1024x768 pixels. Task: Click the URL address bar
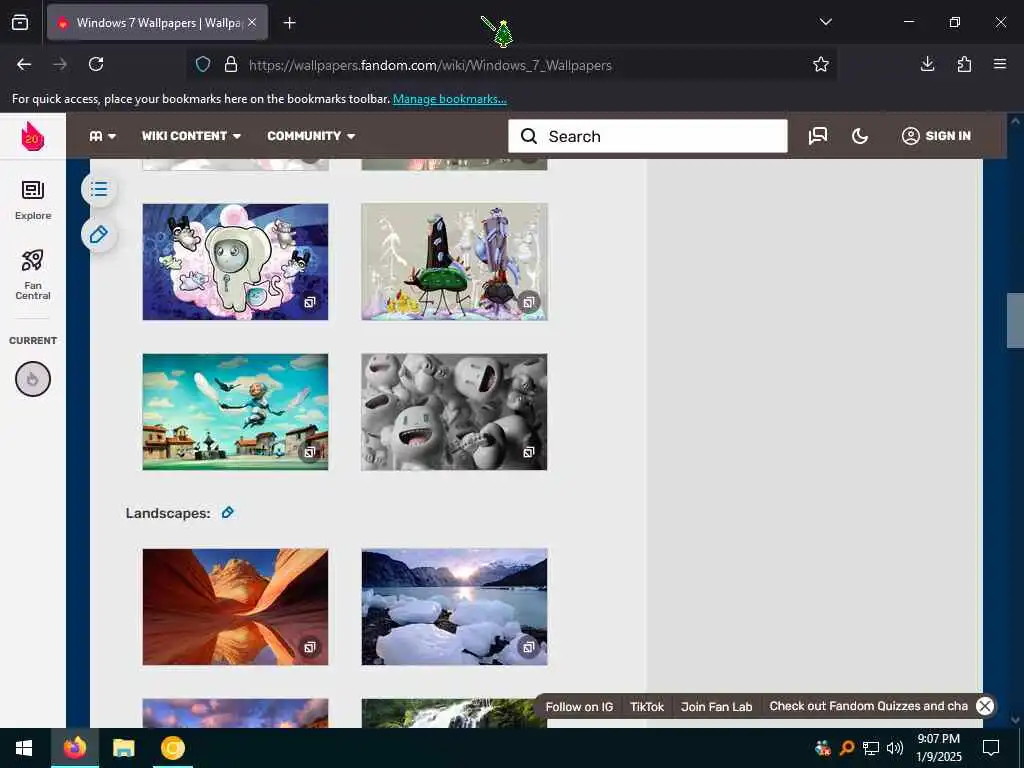click(509, 65)
